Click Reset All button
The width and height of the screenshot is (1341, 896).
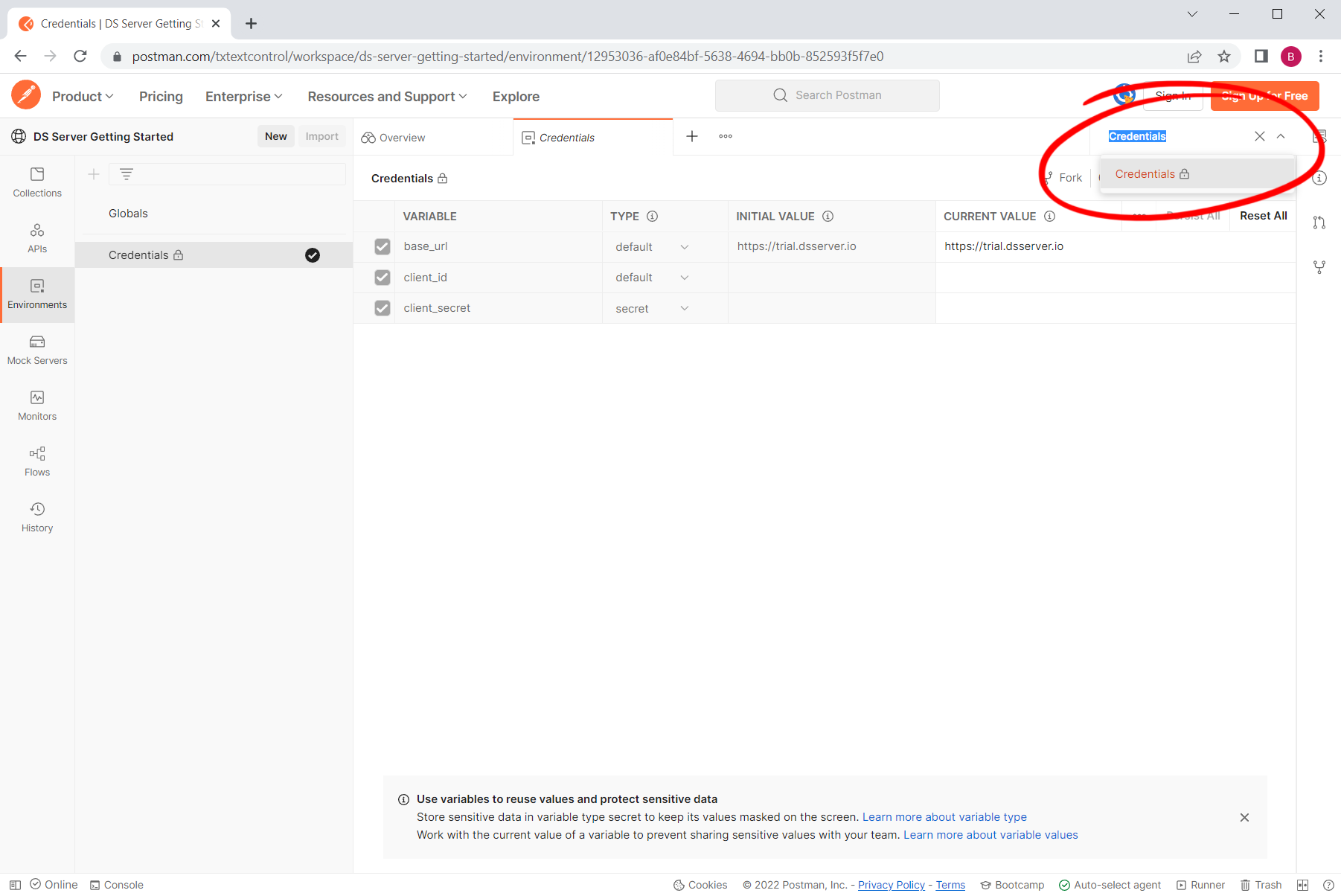pyautogui.click(x=1264, y=216)
